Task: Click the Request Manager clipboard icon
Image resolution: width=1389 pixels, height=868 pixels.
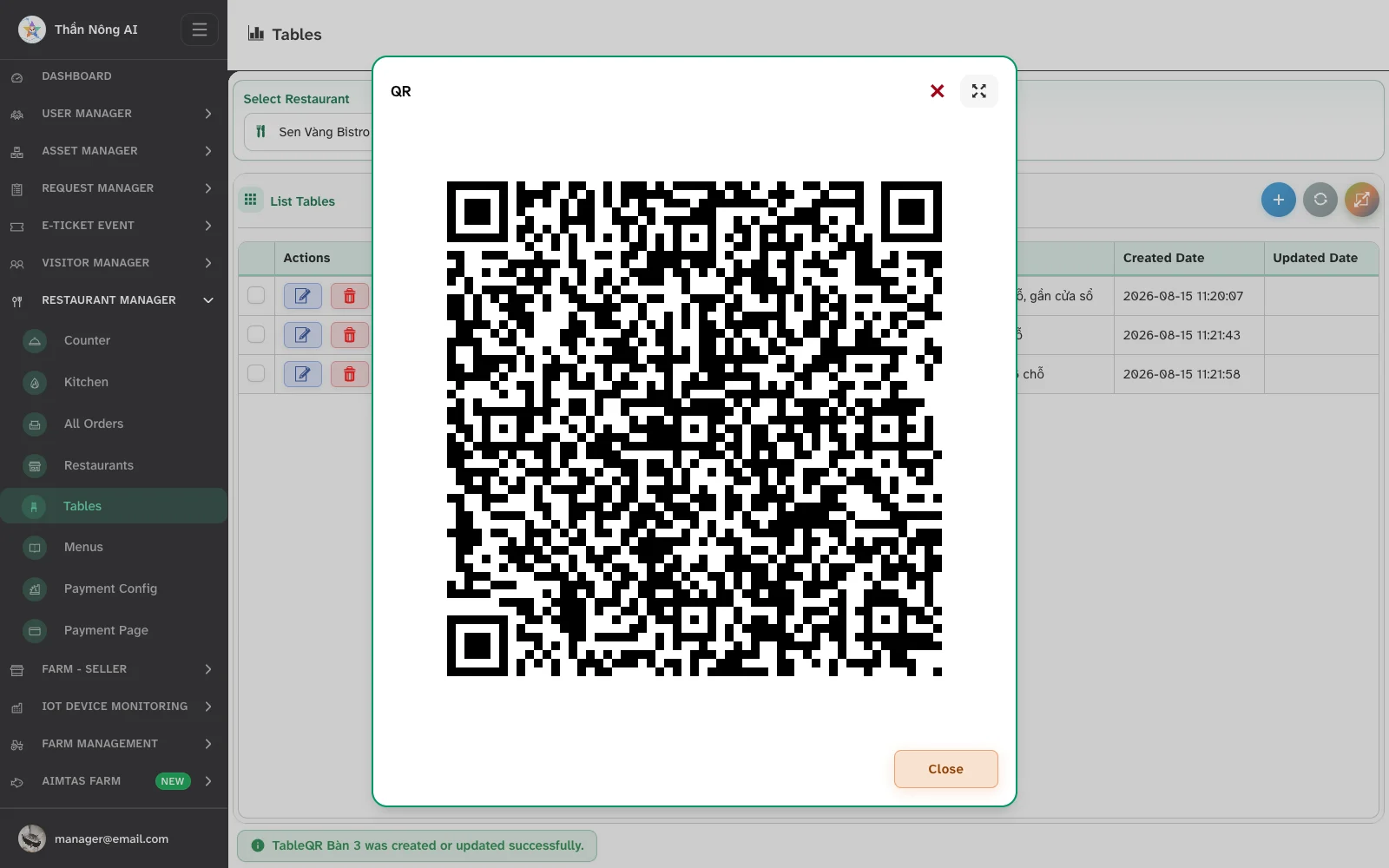Action: (16, 189)
